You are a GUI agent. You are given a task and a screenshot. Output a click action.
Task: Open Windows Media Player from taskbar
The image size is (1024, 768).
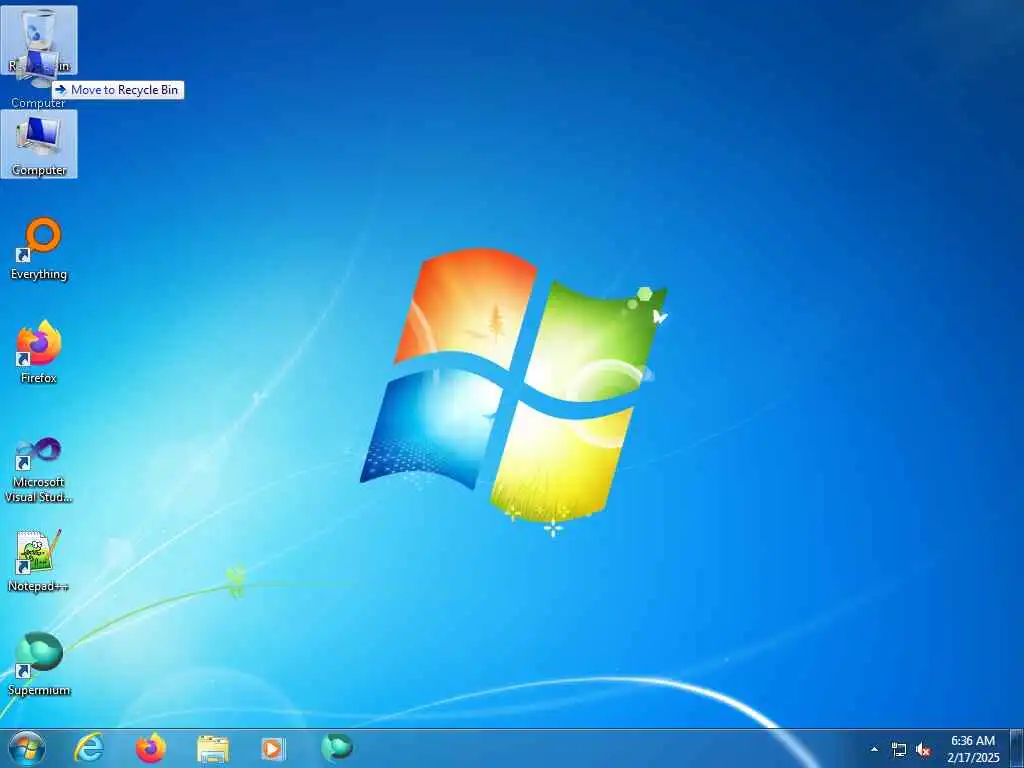click(273, 748)
